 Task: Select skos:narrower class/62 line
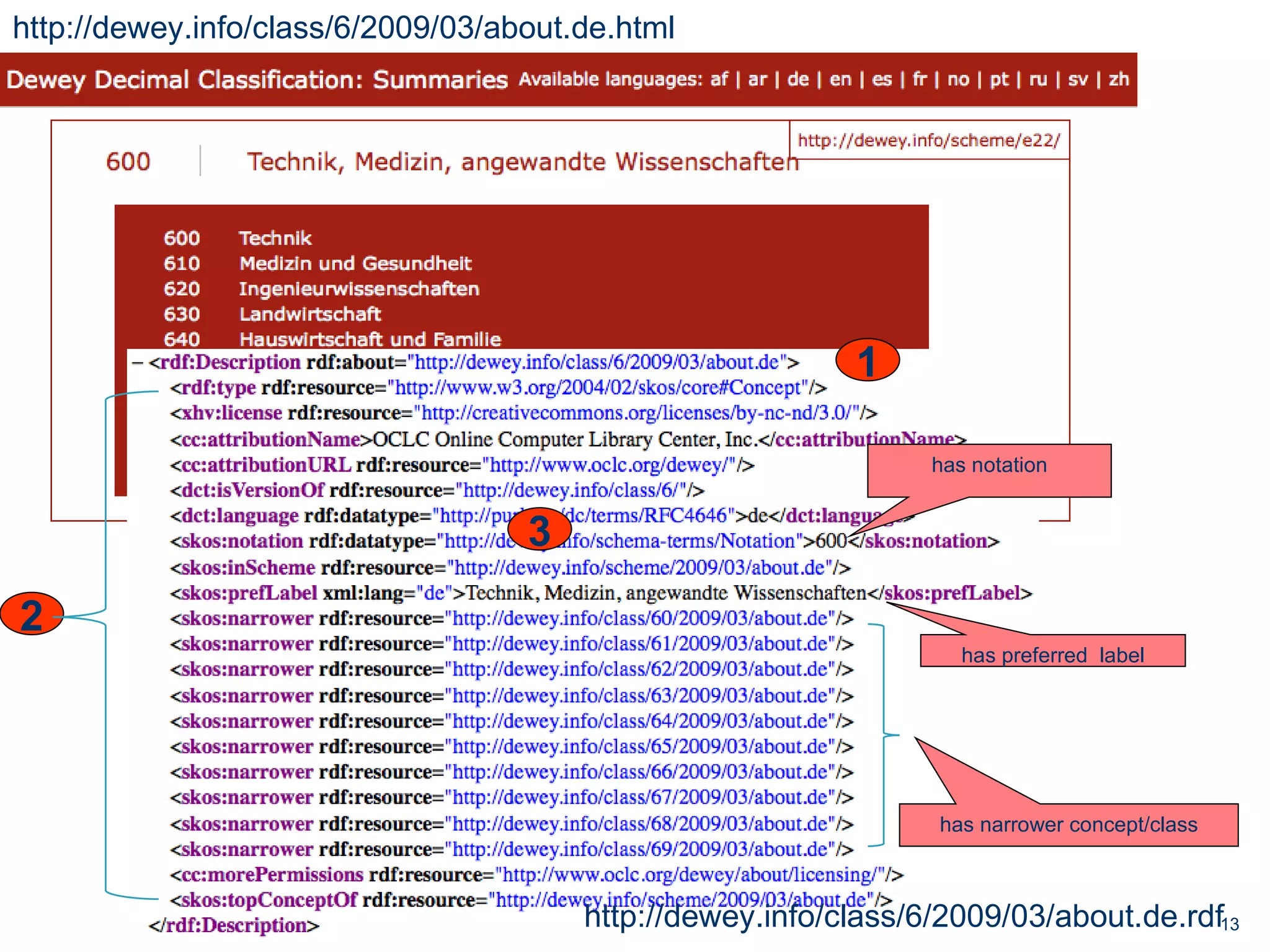coord(512,670)
